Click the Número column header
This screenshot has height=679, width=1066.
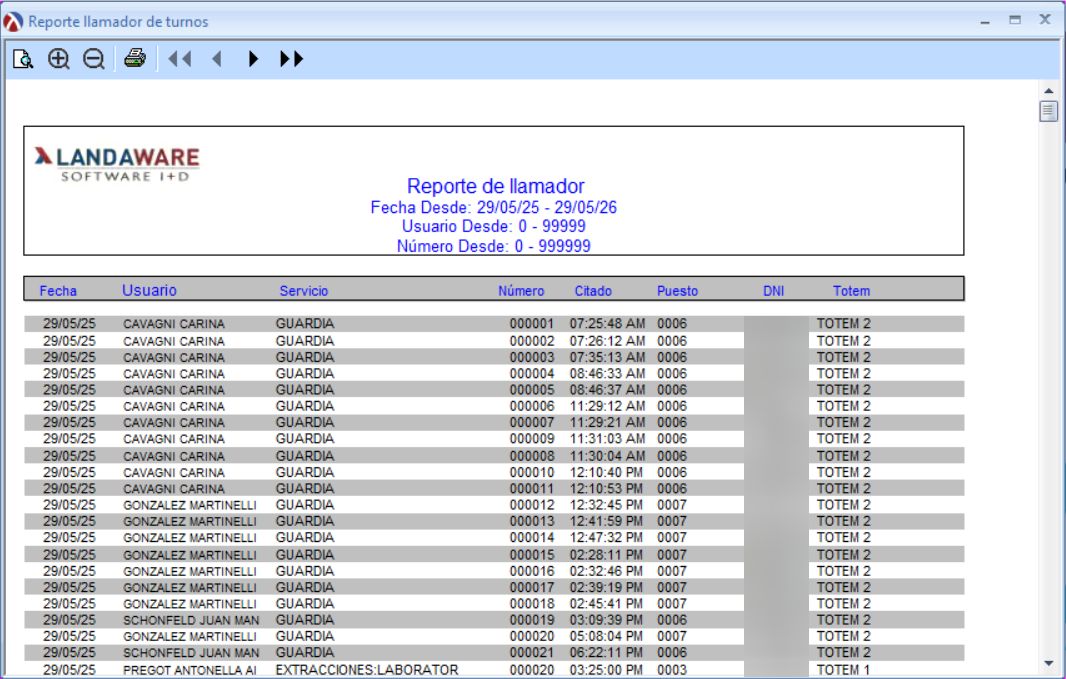point(521,291)
